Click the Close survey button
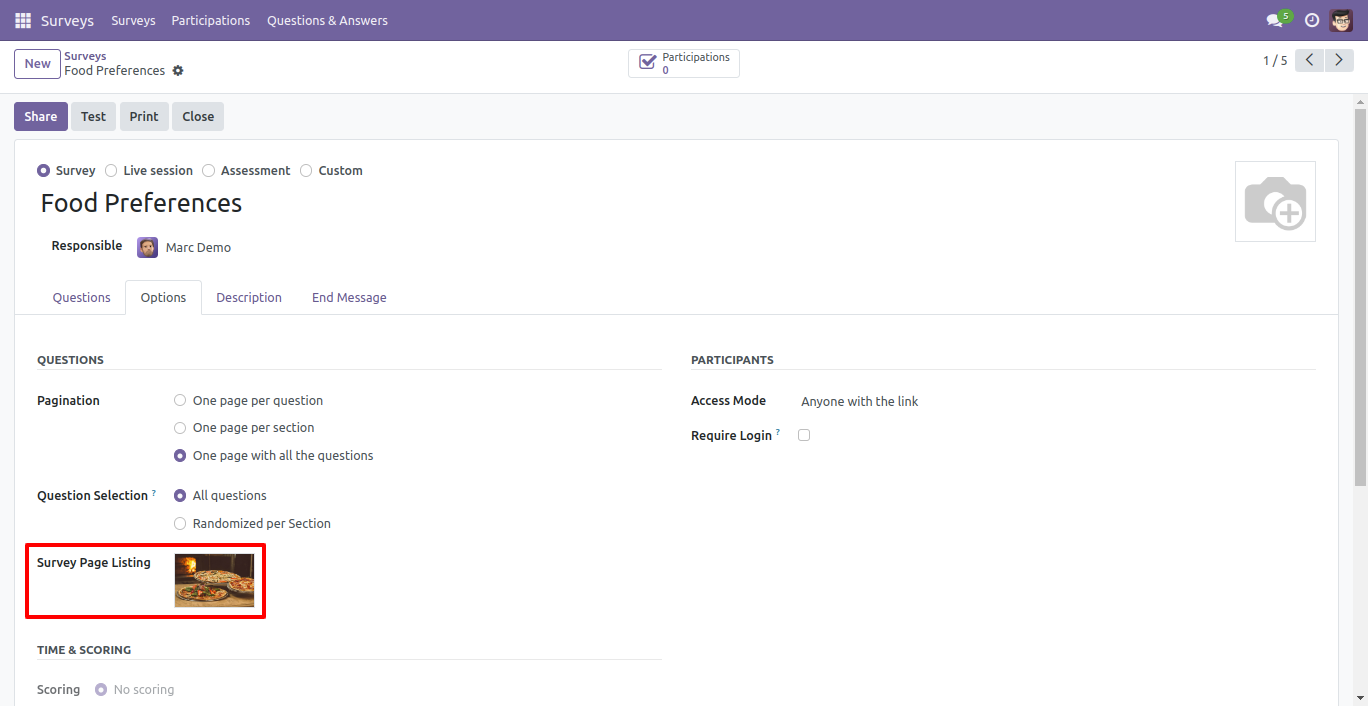 tap(198, 116)
